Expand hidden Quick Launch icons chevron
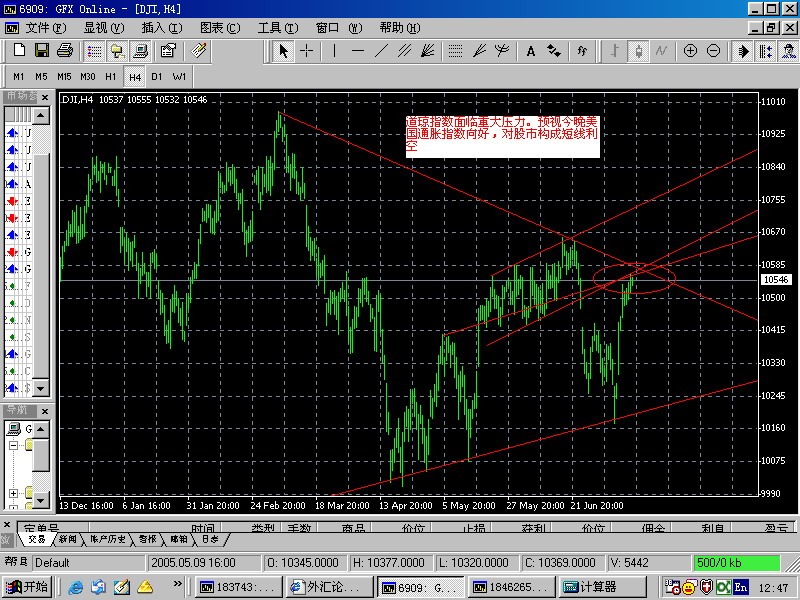Image resolution: width=800 pixels, height=600 pixels. (177, 583)
